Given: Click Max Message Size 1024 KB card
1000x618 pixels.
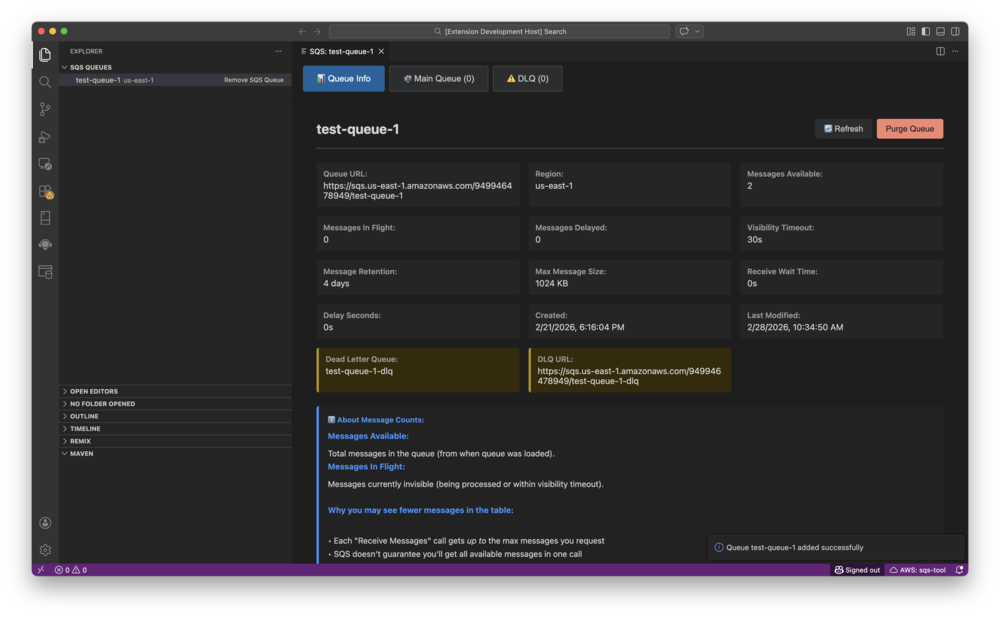Looking at the screenshot, I should [x=629, y=277].
